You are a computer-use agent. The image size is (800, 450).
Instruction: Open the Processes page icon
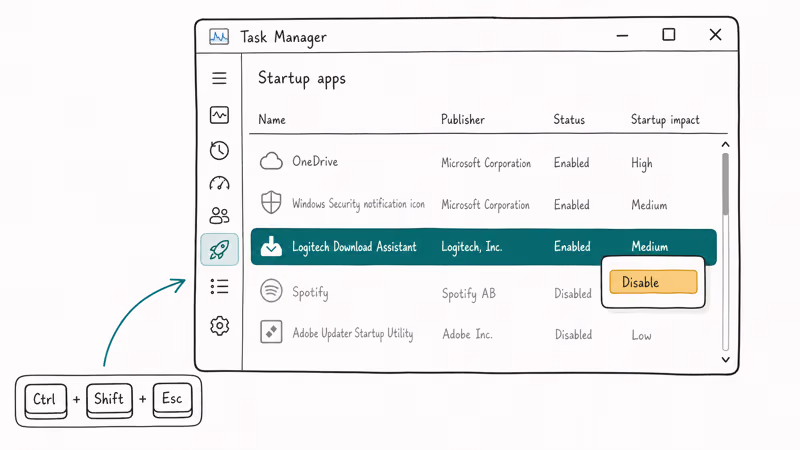click(219, 115)
